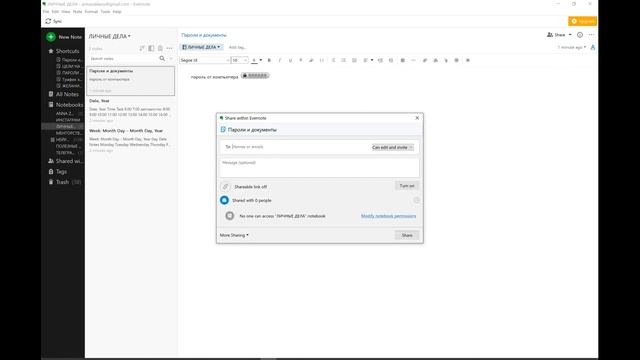Click the search magnifier icon in note list

tap(162, 58)
